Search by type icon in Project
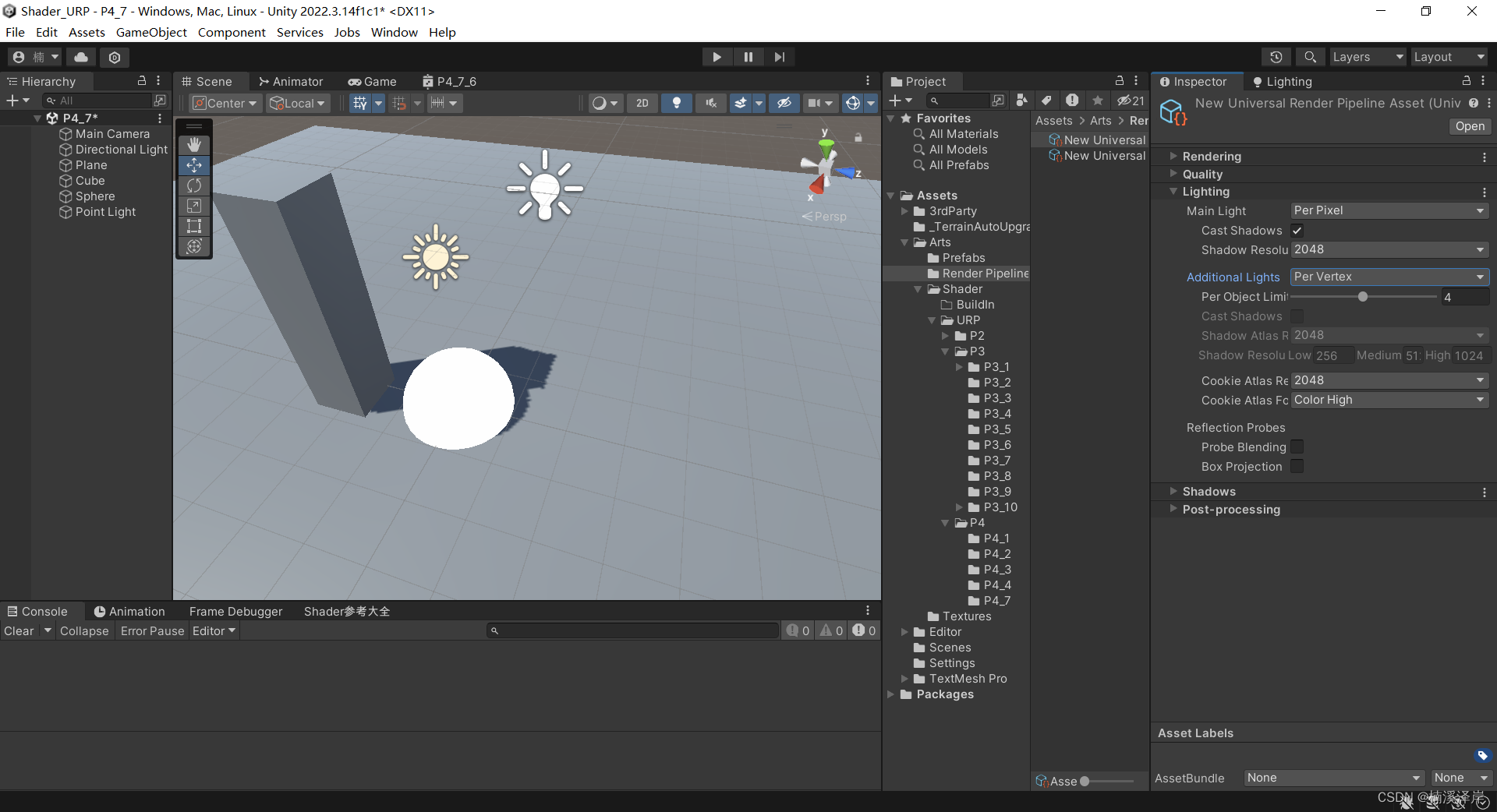The width and height of the screenshot is (1497, 812). tap(1021, 100)
